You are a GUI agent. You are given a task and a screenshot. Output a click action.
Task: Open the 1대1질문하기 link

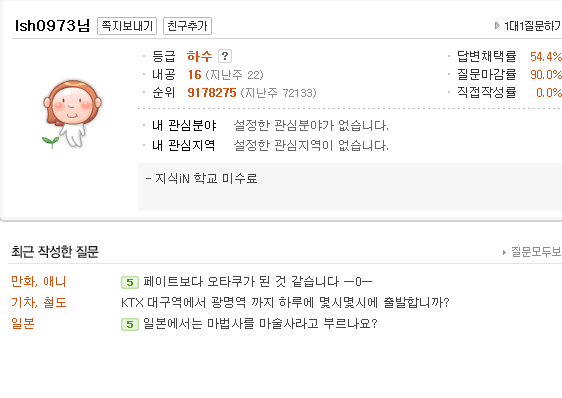533,26
